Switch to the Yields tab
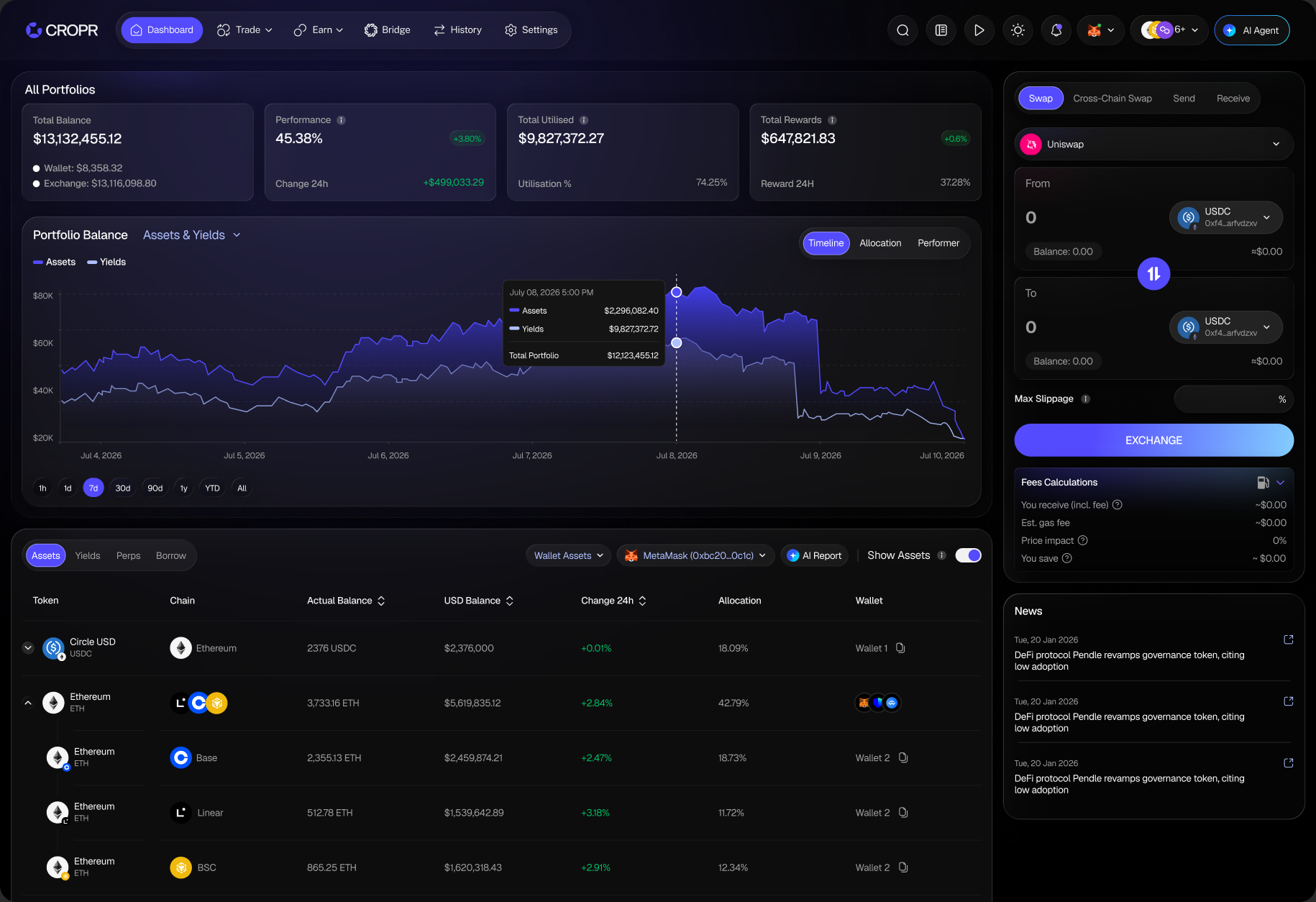 point(88,555)
